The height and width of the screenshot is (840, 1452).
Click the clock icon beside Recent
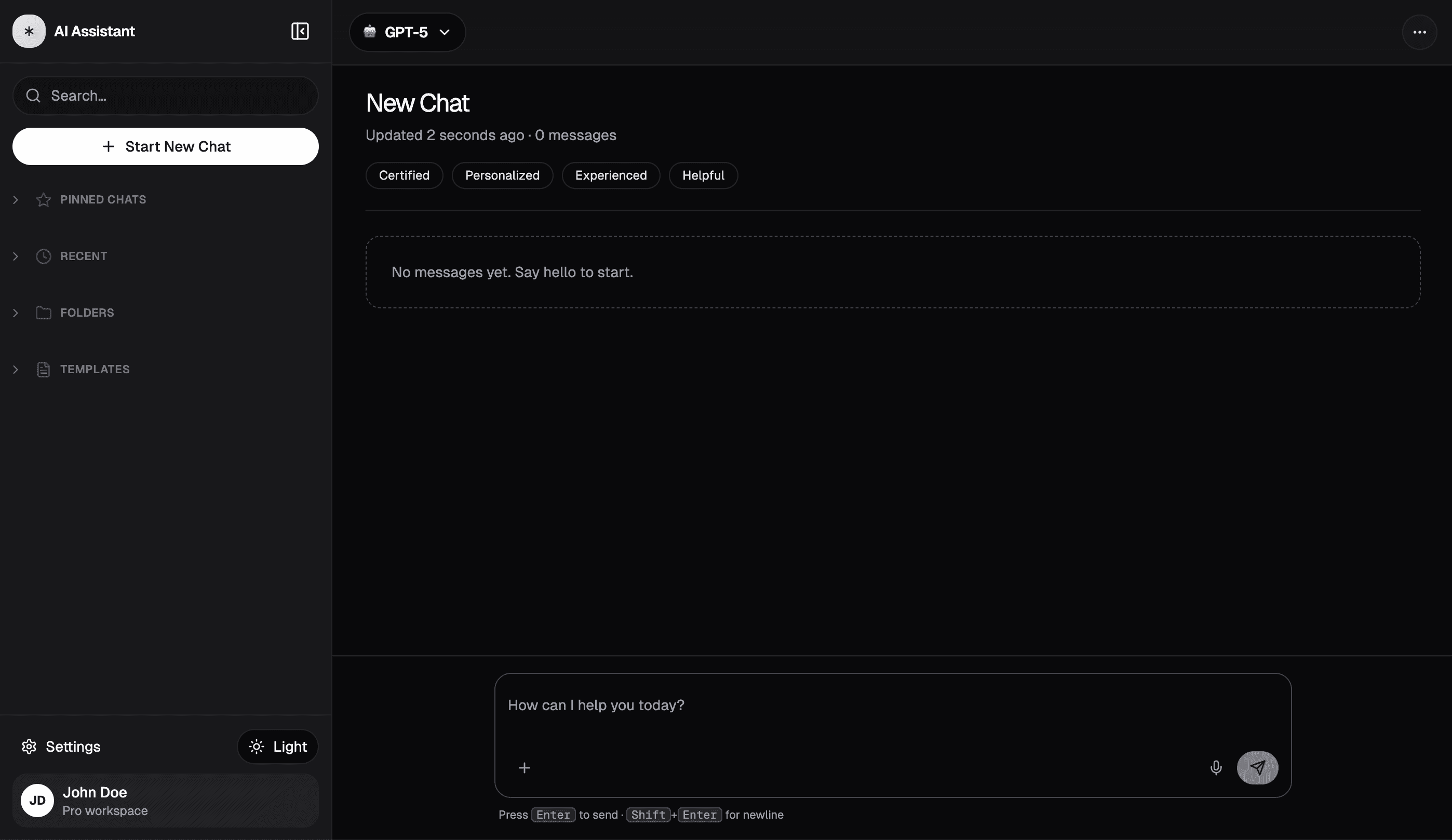tap(44, 256)
